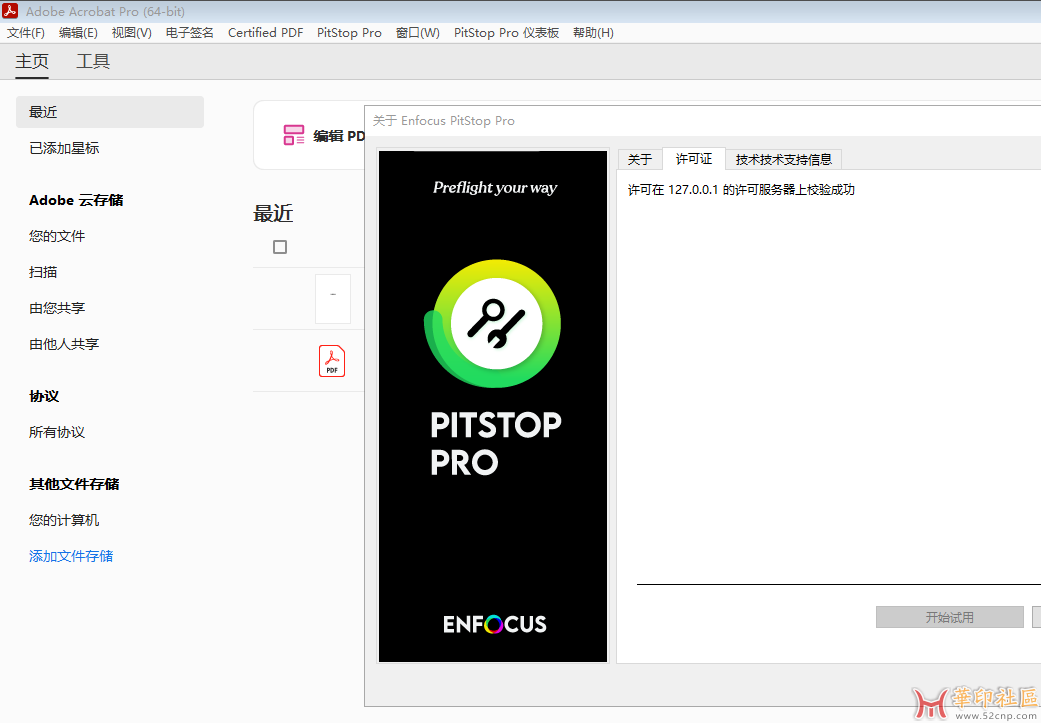Click the red PDF file icon in recent list

(x=332, y=361)
